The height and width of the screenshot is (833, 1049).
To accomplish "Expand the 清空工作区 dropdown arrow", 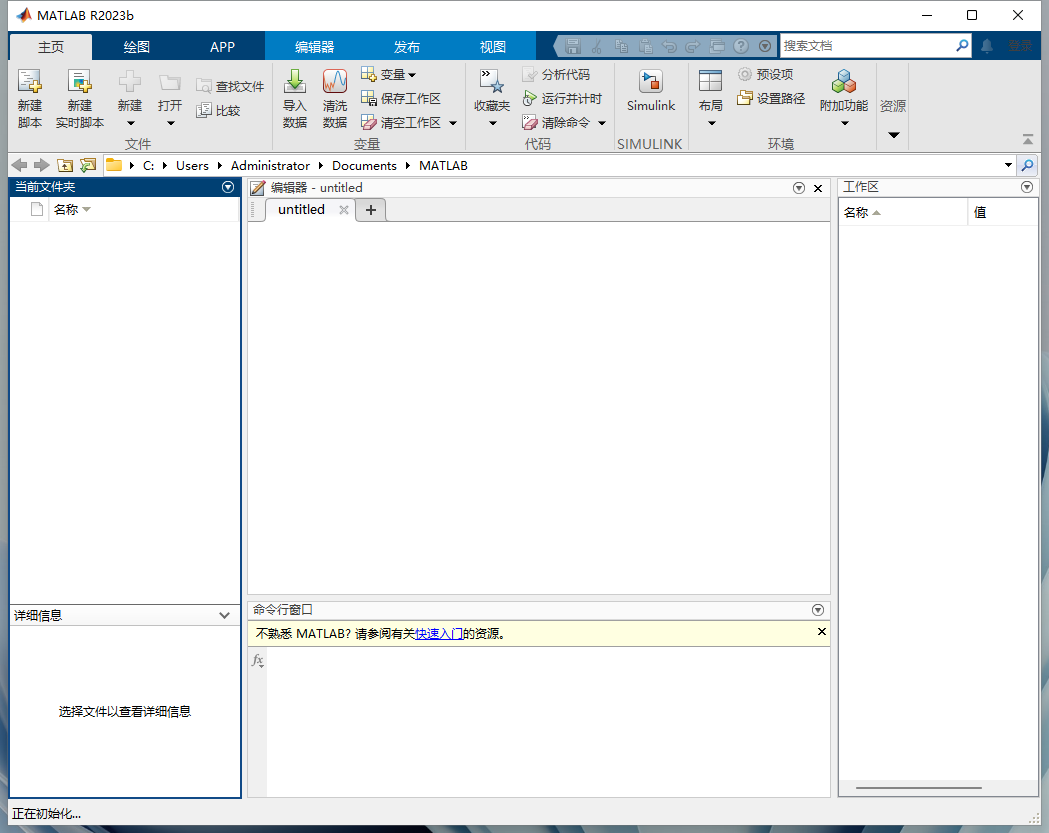I will 453,123.
